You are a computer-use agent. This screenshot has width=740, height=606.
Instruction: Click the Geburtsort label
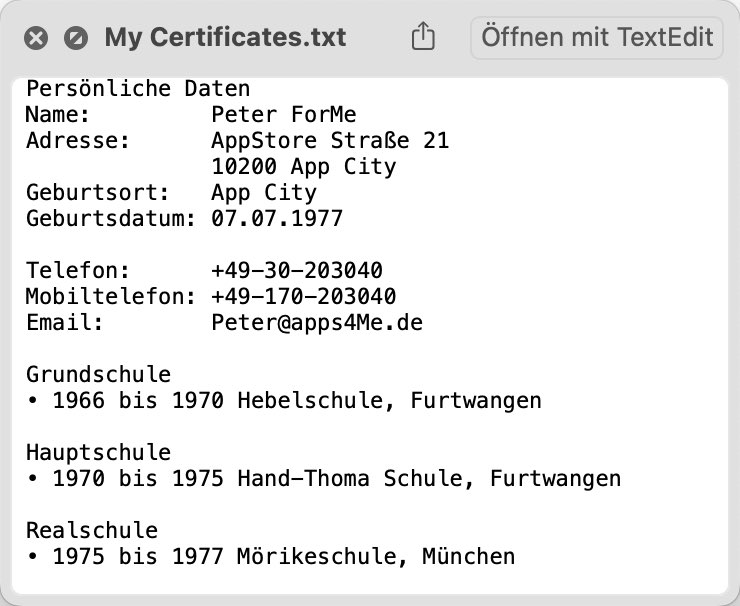coord(98,193)
